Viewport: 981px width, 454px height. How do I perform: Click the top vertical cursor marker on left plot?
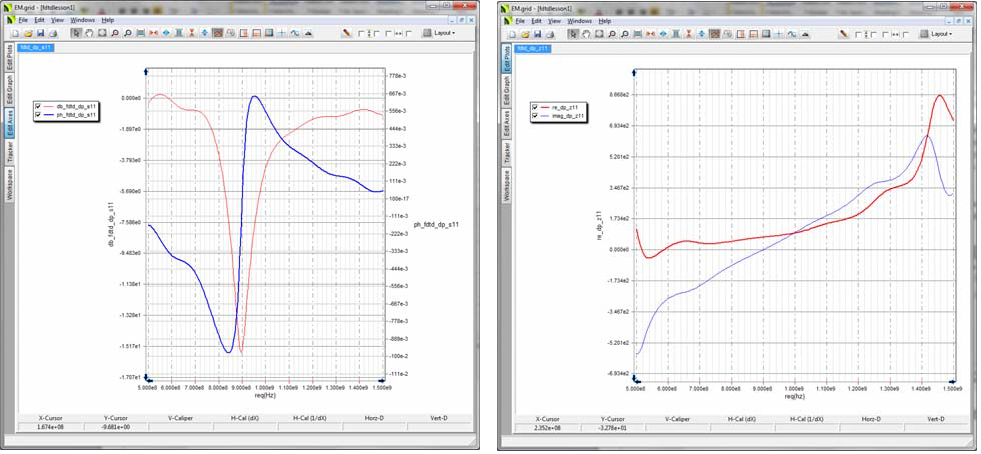[x=147, y=71]
